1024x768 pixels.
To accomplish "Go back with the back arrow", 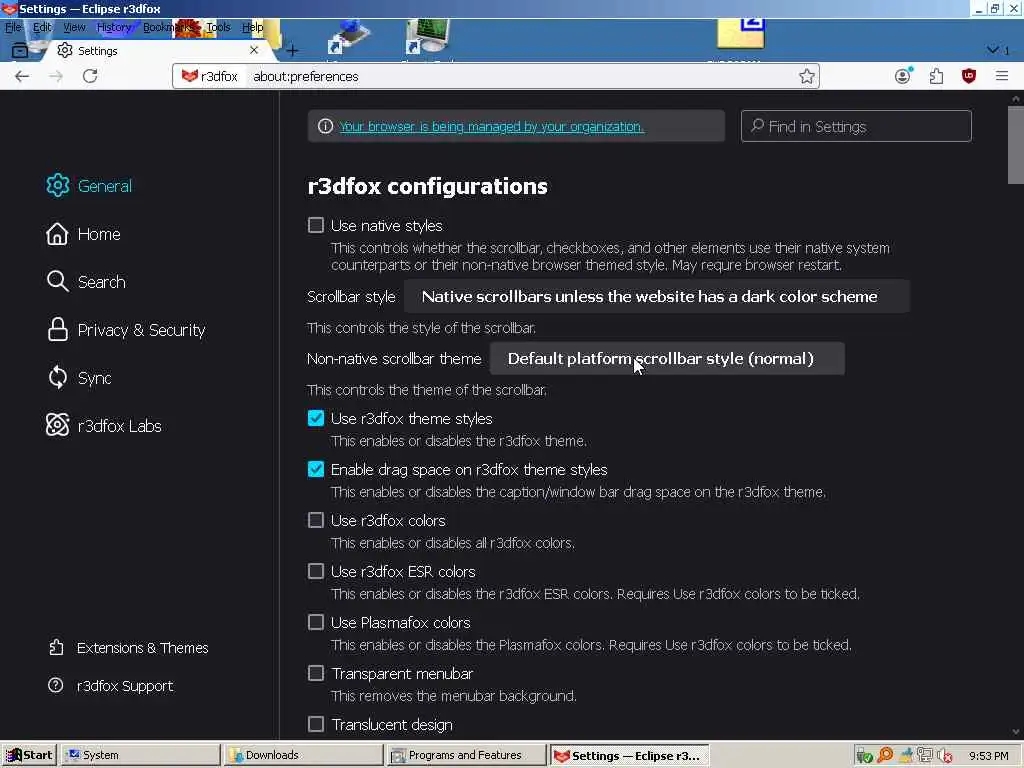I will tap(22, 76).
